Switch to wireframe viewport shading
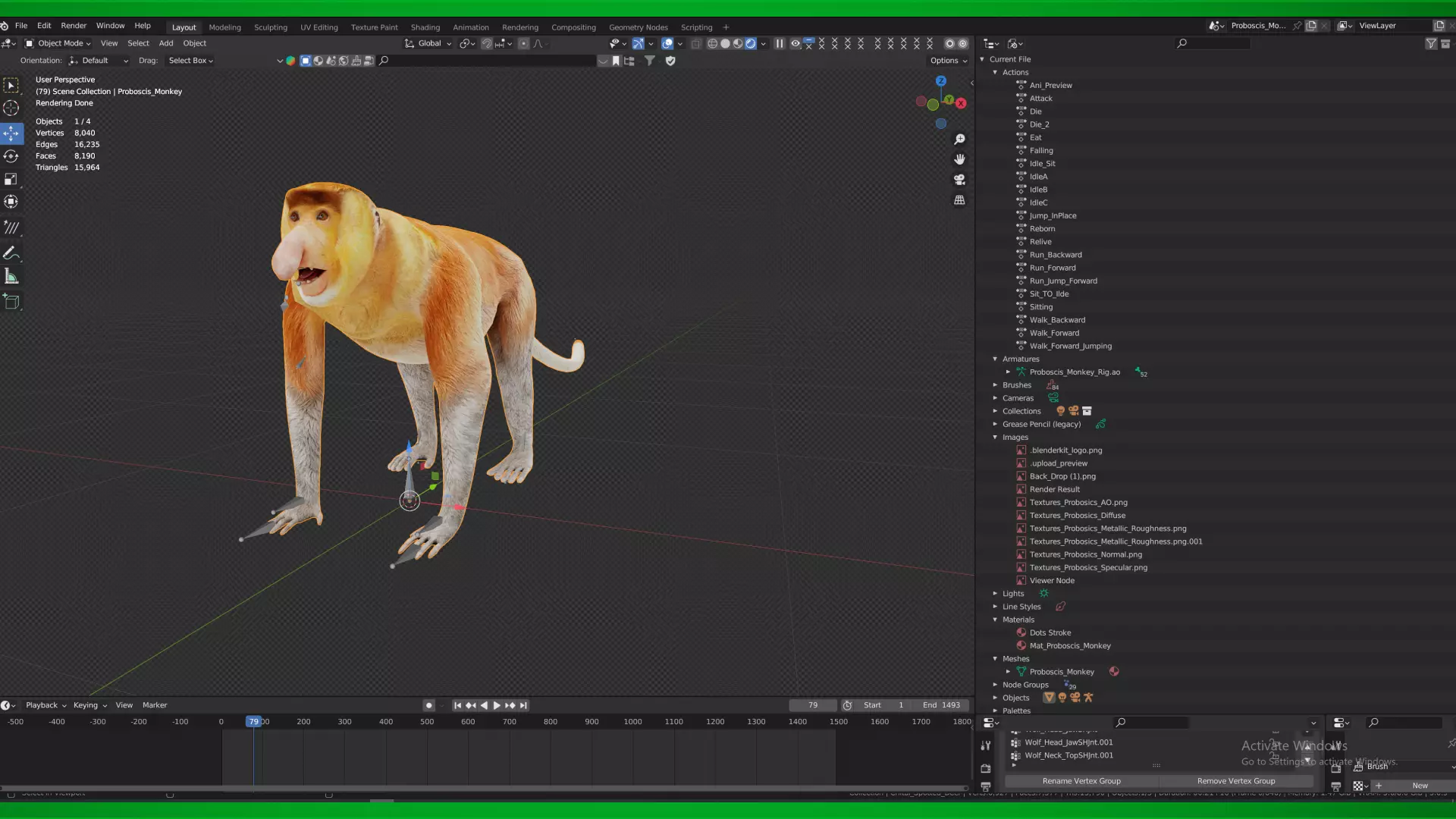This screenshot has height=819, width=1456. click(x=712, y=44)
